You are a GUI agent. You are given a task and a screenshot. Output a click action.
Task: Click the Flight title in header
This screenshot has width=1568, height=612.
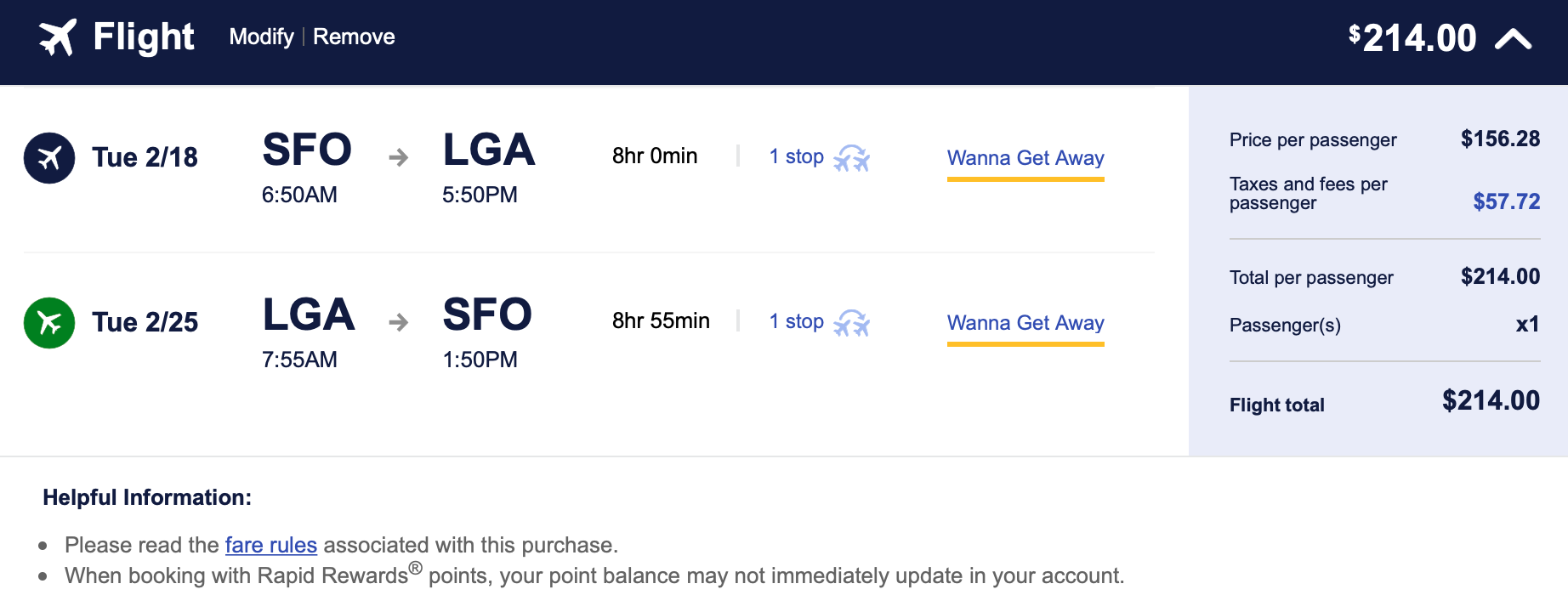point(144,37)
